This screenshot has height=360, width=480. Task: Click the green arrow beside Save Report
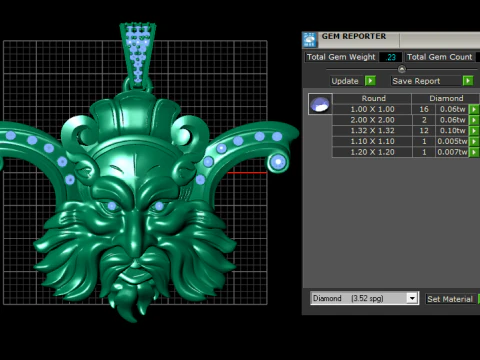pyautogui.click(x=468, y=81)
